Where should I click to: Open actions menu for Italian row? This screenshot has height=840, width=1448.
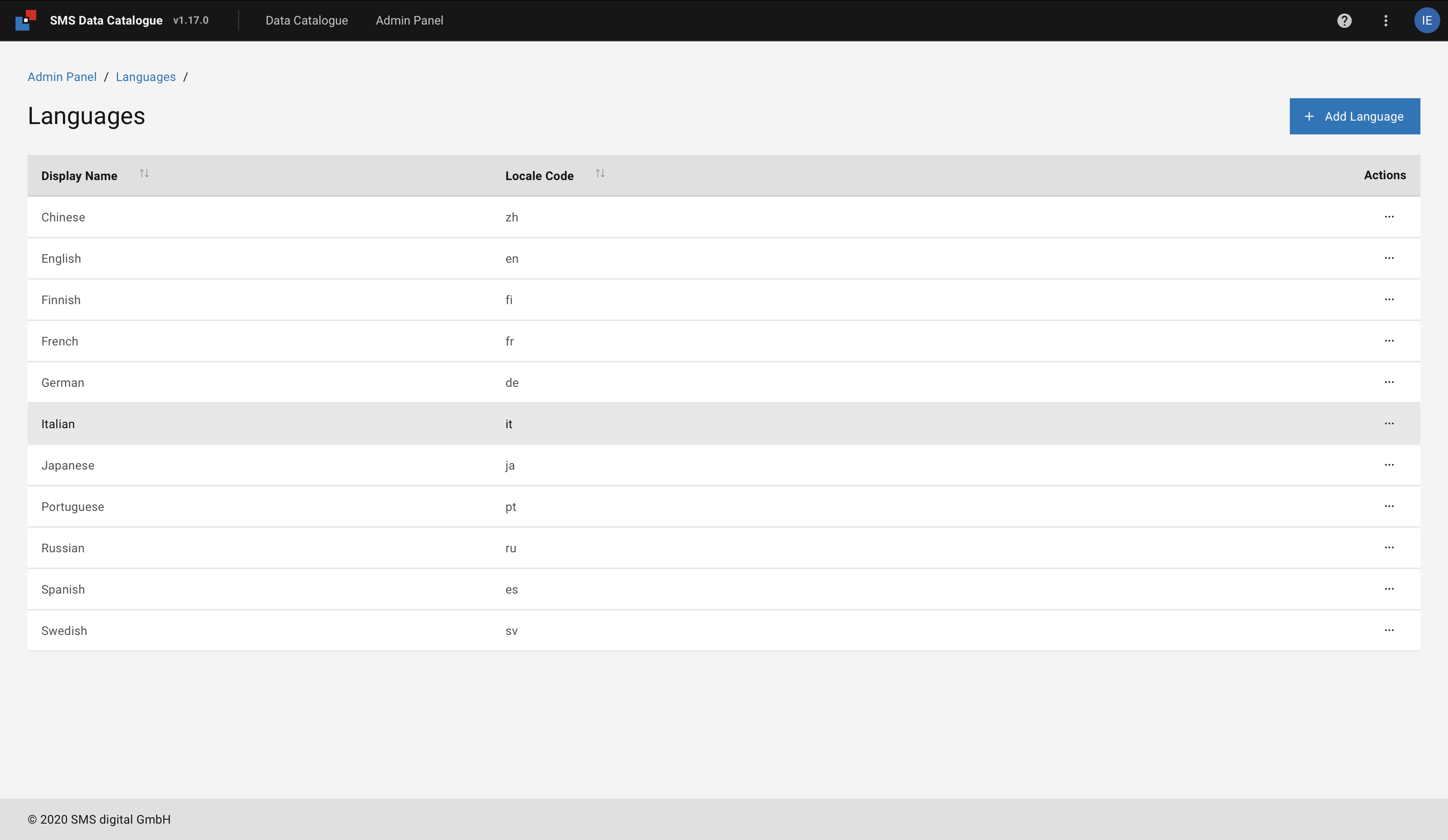[1389, 423]
